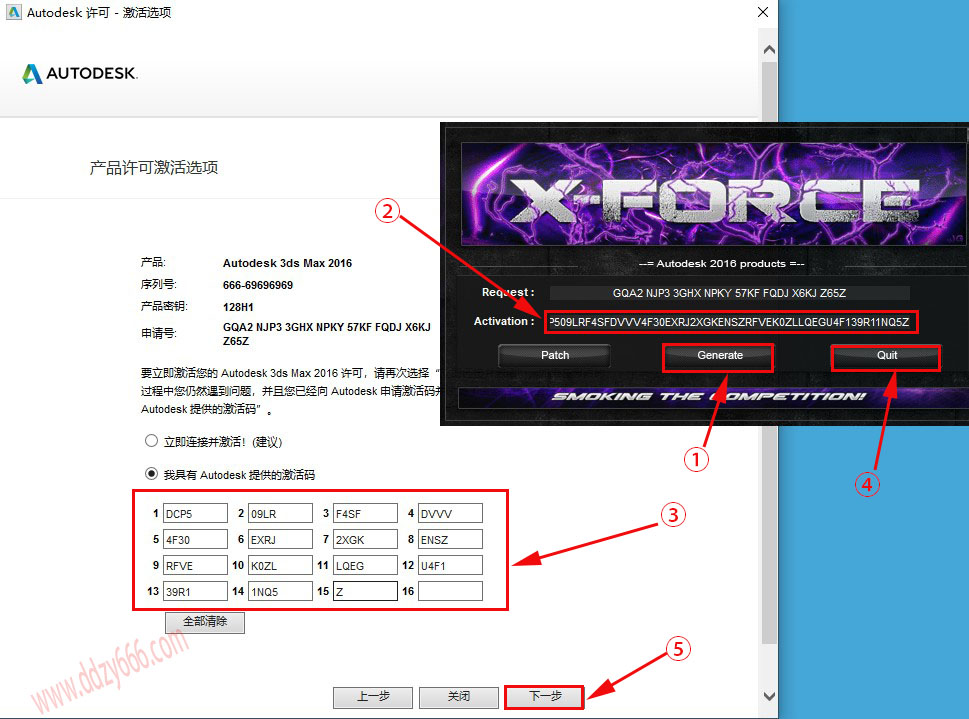This screenshot has height=719, width=969.
Task: Click the Generate button in X-Force keygen
Action: [719, 355]
